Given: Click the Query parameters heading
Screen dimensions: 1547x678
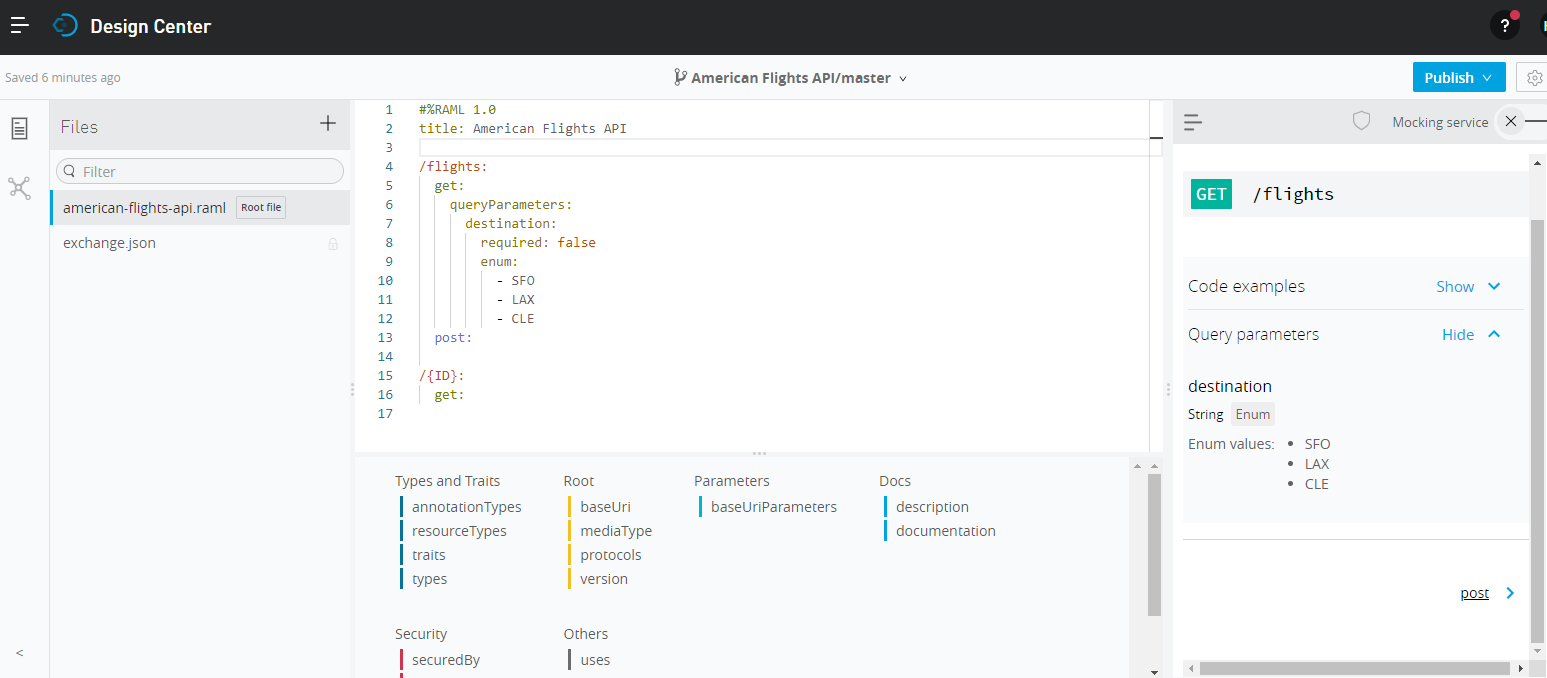Looking at the screenshot, I should (x=1253, y=334).
